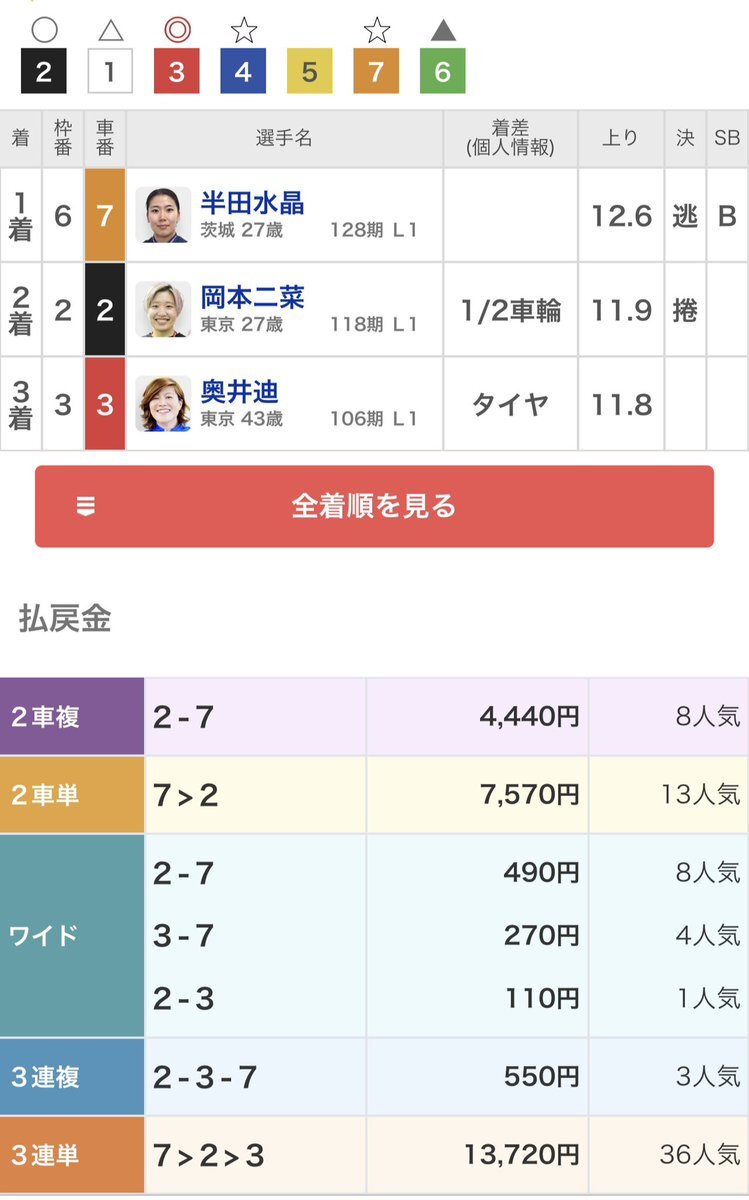749x1200 pixels.
Task: Open 奥井迪 racer profile link
Action: (x=240, y=391)
